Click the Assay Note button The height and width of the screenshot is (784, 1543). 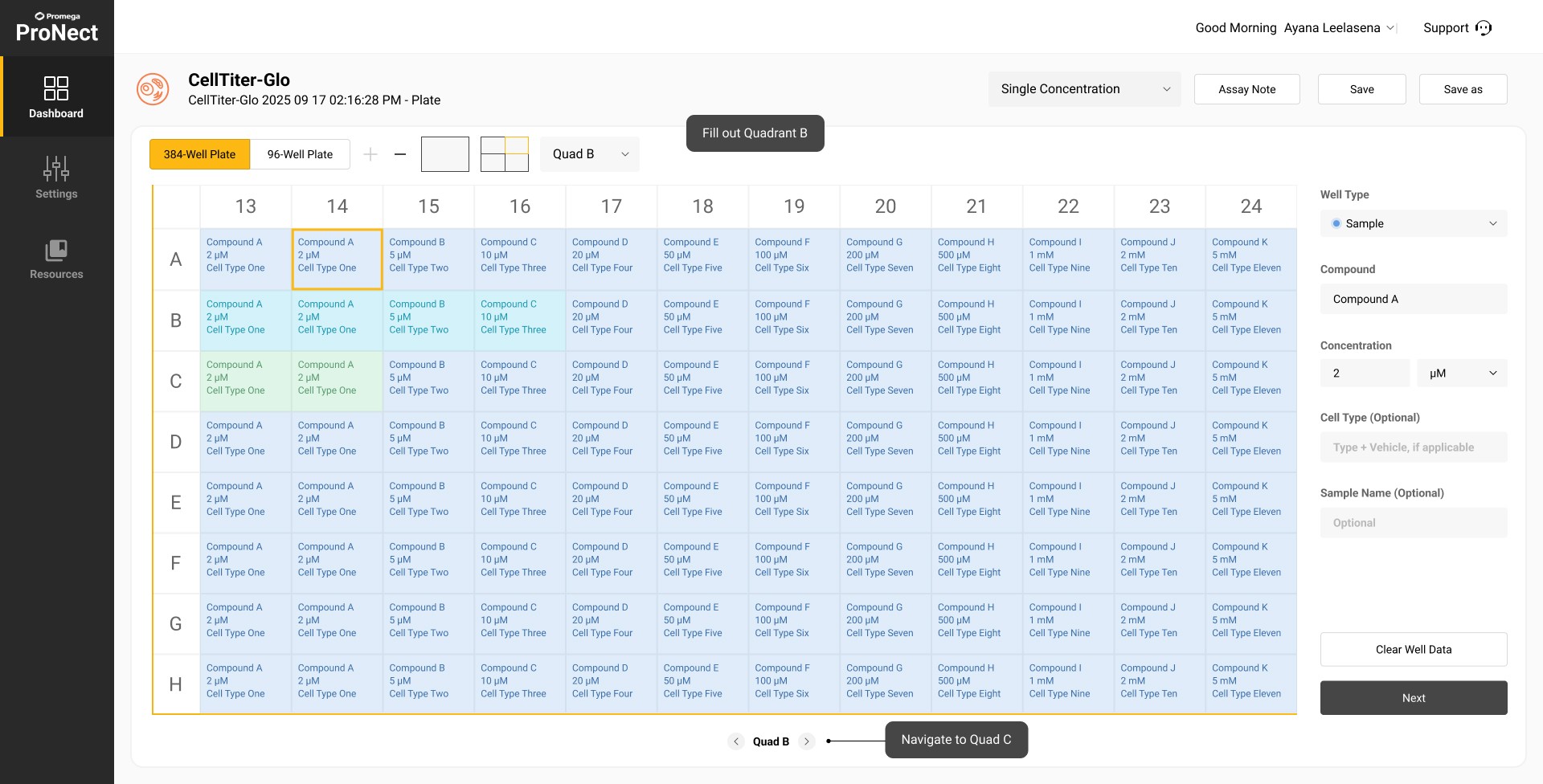point(1247,89)
